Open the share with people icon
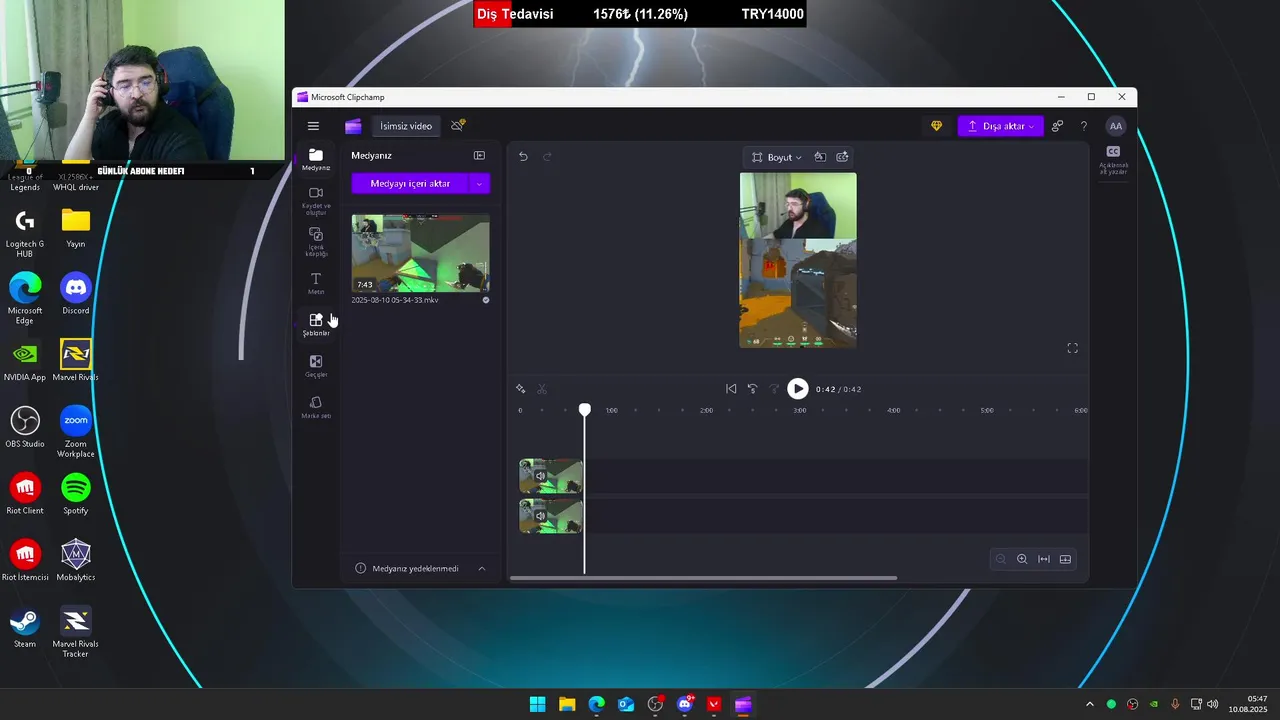This screenshot has height=720, width=1280. point(1057,126)
